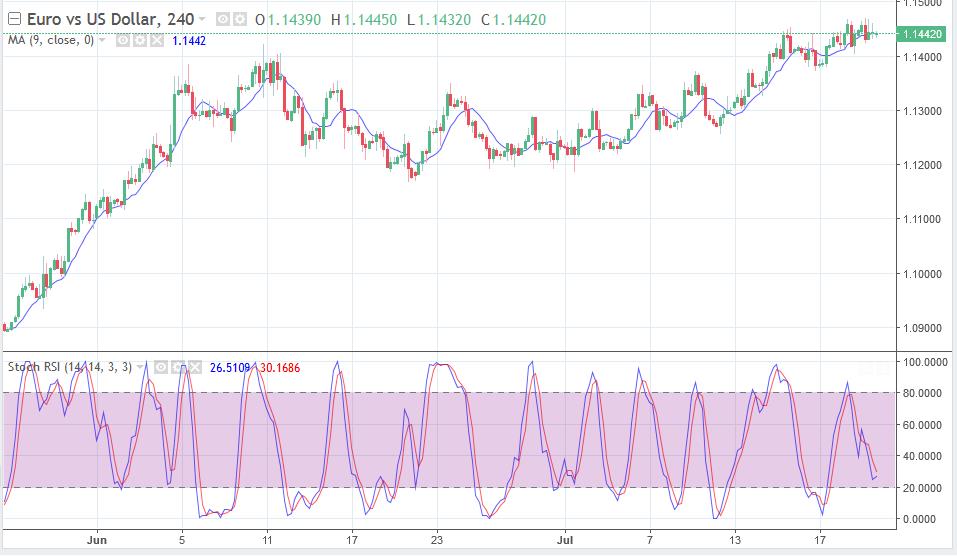Click the MA value 1.1442 in blue

(189, 41)
